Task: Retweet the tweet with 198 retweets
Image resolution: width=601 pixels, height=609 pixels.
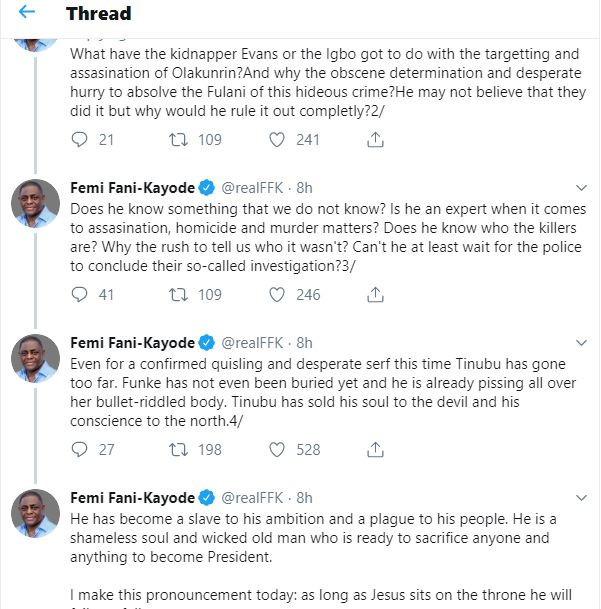Action: point(180,450)
